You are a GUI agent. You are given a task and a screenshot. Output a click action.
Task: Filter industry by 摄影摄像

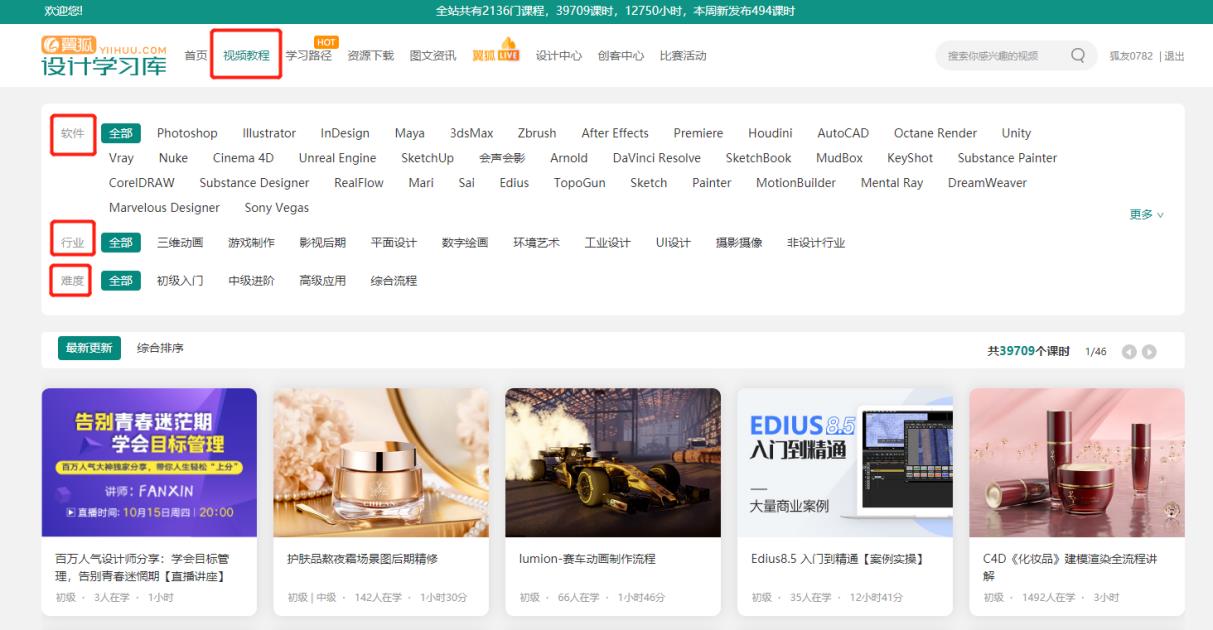click(739, 243)
